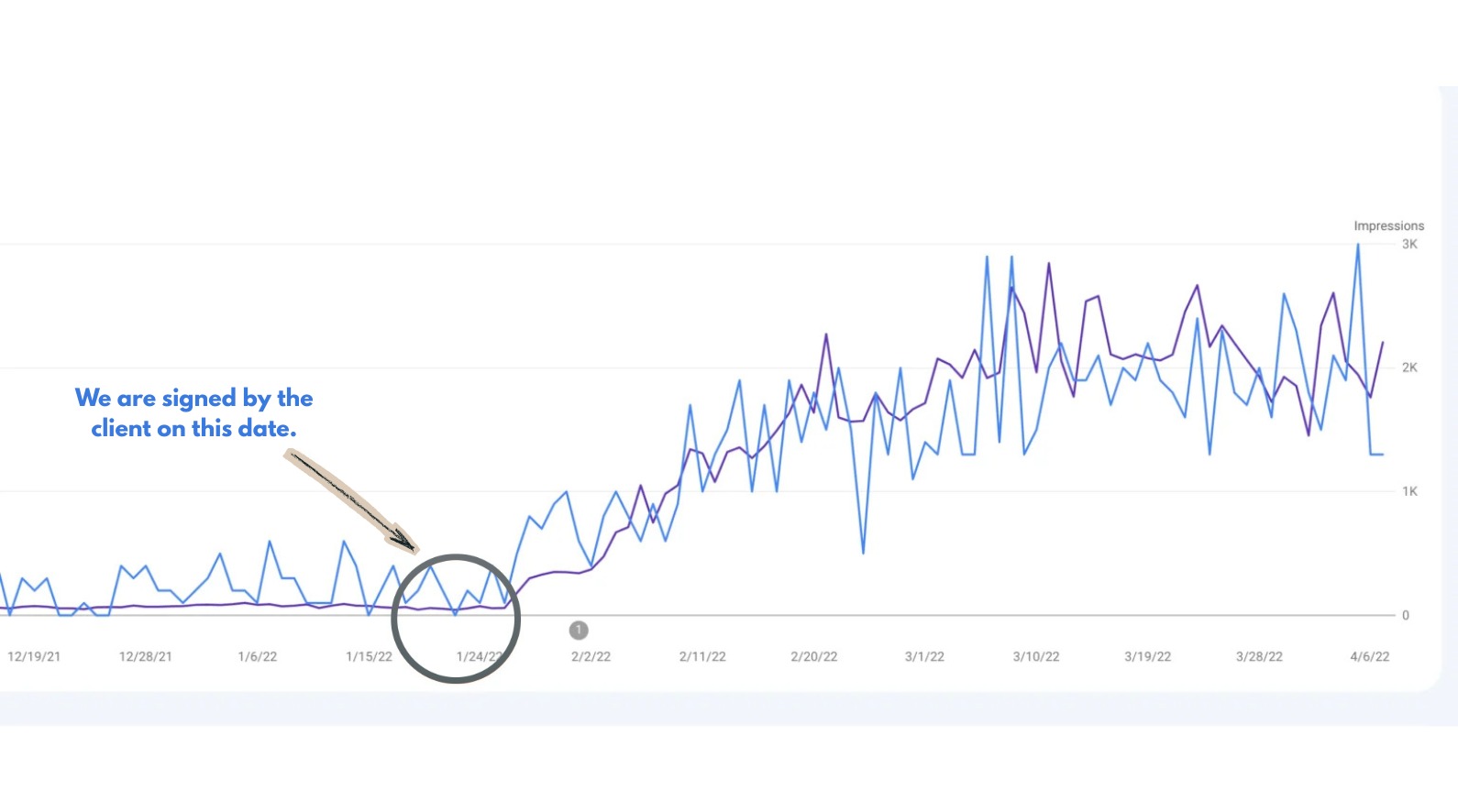Image resolution: width=1458 pixels, height=812 pixels.
Task: Click the "We are signed by the client" annotation text
Action: point(194,413)
